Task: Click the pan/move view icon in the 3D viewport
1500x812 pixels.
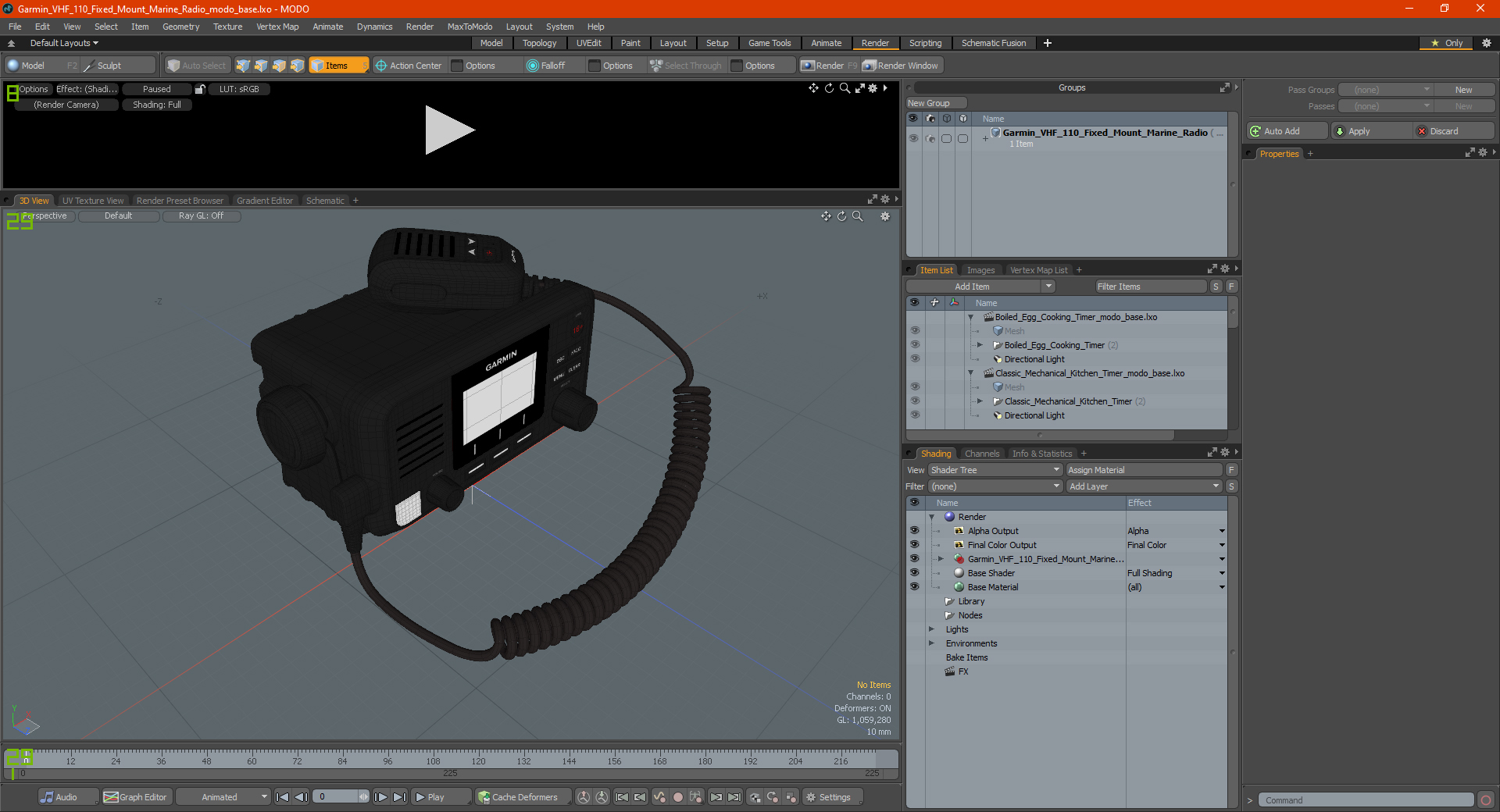Action: pyautogui.click(x=826, y=216)
